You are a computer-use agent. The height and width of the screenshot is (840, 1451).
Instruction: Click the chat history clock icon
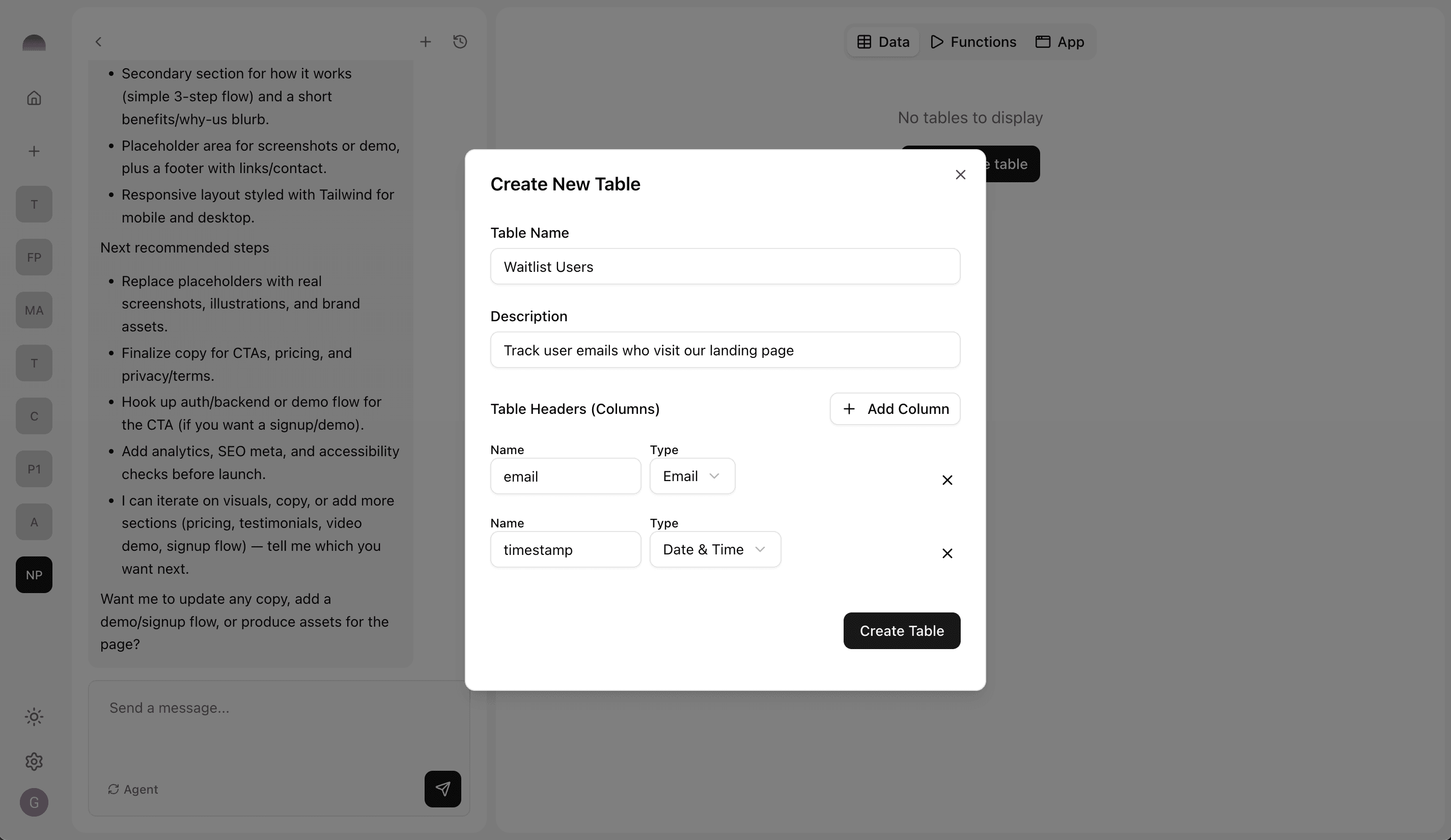459,41
